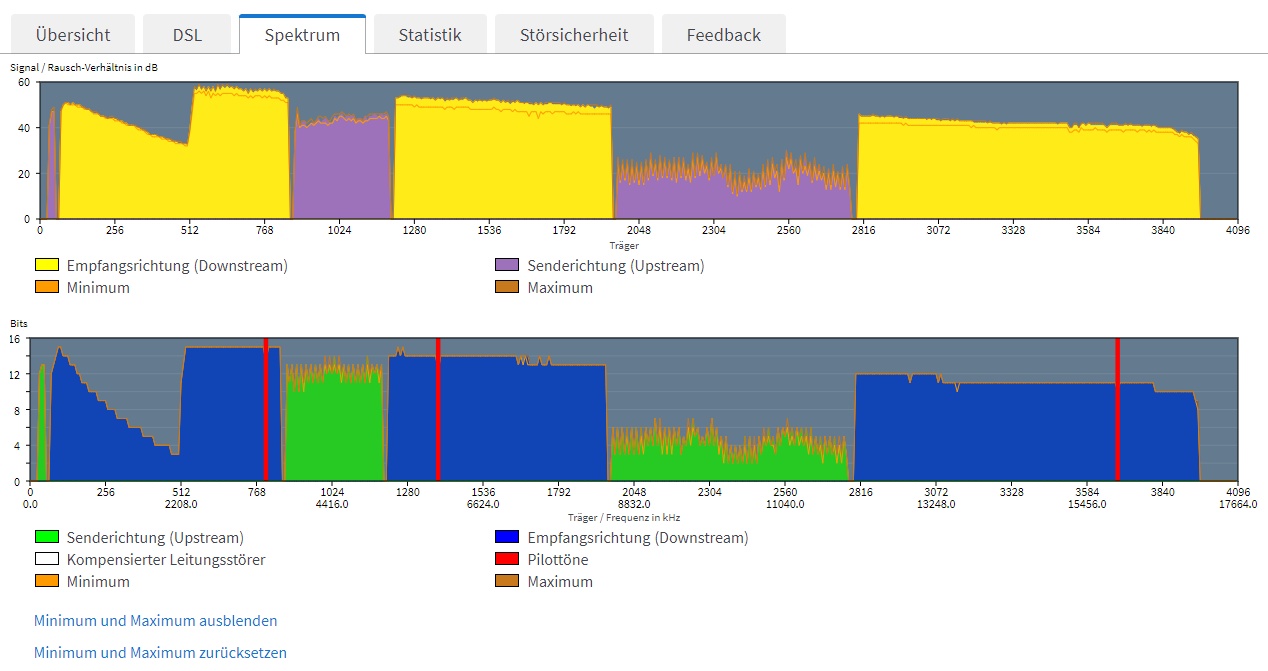
Task: Click Minimum und Maximum ausblenden link
Action: [156, 621]
